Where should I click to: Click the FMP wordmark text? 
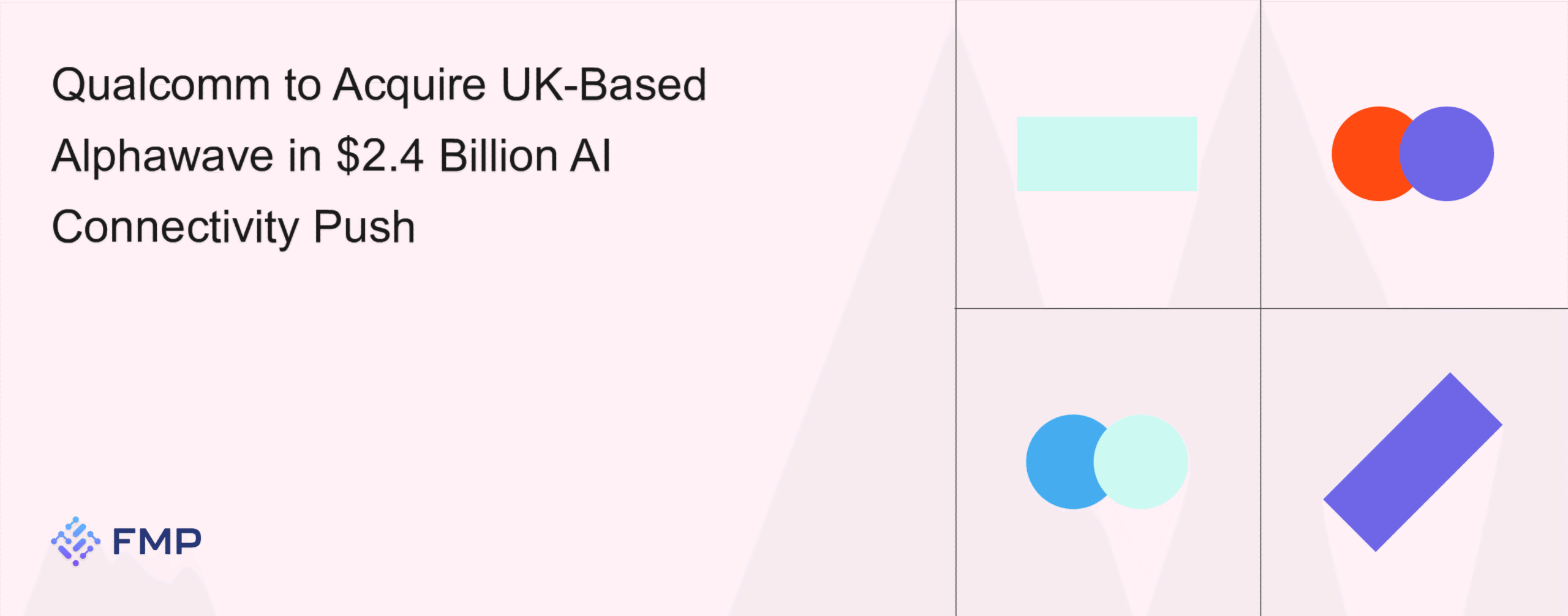[157, 542]
